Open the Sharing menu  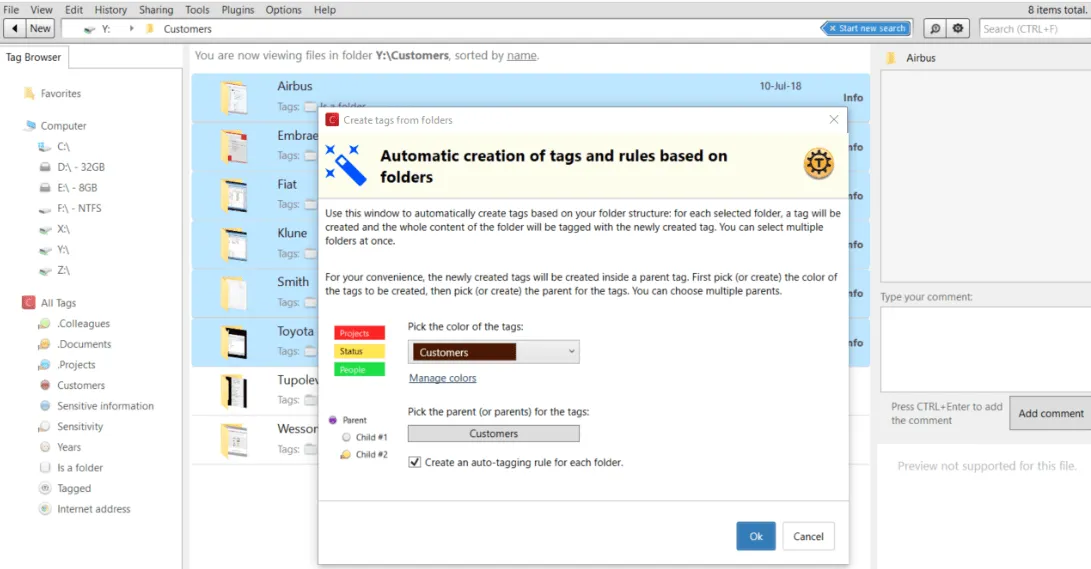click(156, 10)
